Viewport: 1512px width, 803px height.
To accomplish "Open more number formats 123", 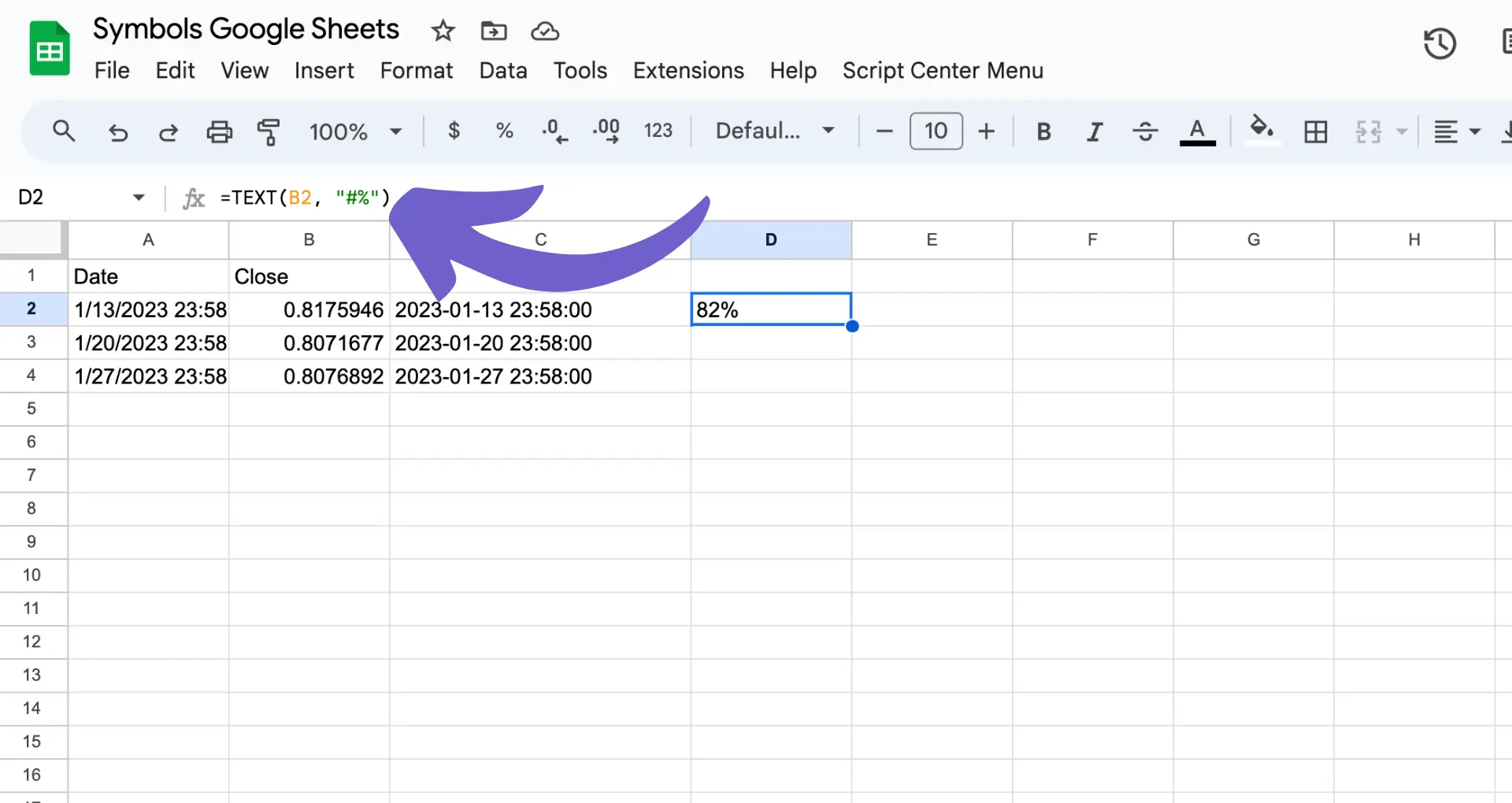I will pyautogui.click(x=658, y=131).
